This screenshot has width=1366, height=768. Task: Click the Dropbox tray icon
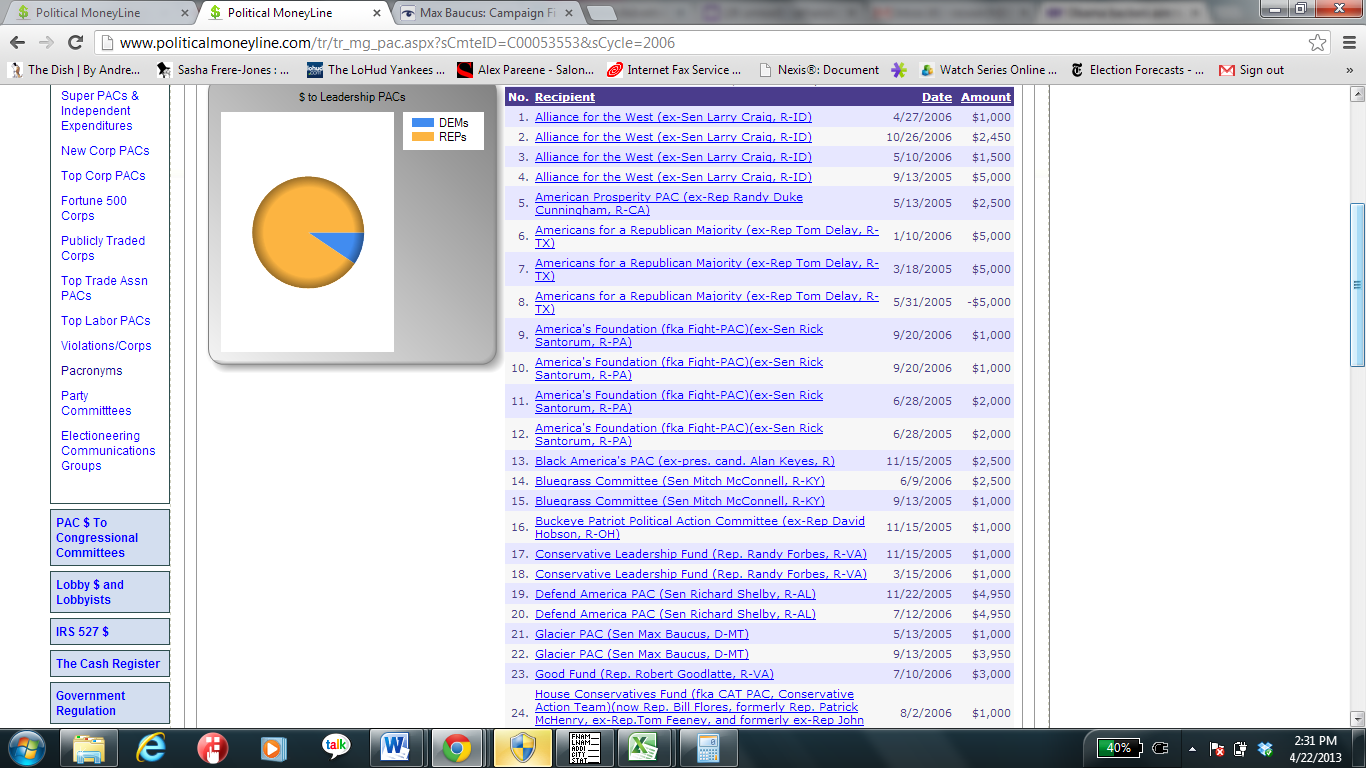(1265, 748)
